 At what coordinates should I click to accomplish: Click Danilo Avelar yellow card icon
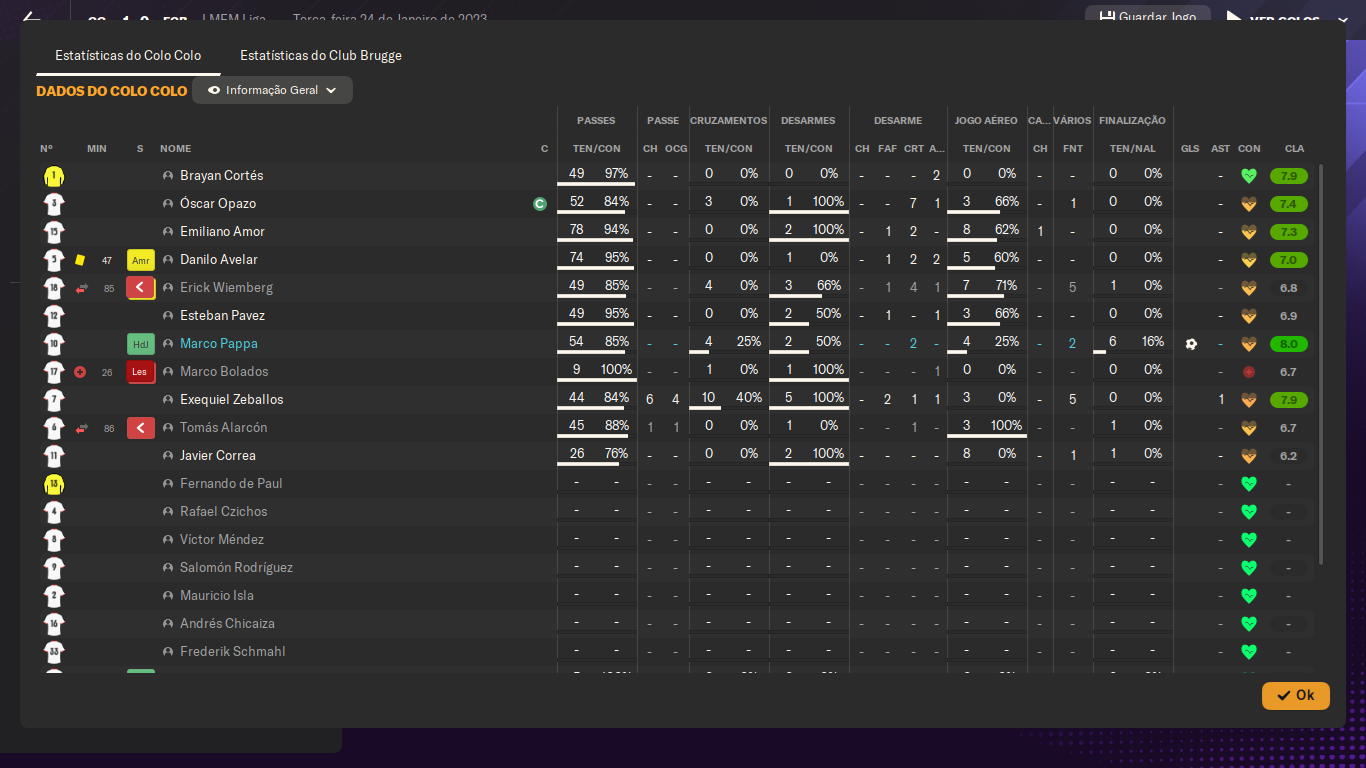coord(80,260)
